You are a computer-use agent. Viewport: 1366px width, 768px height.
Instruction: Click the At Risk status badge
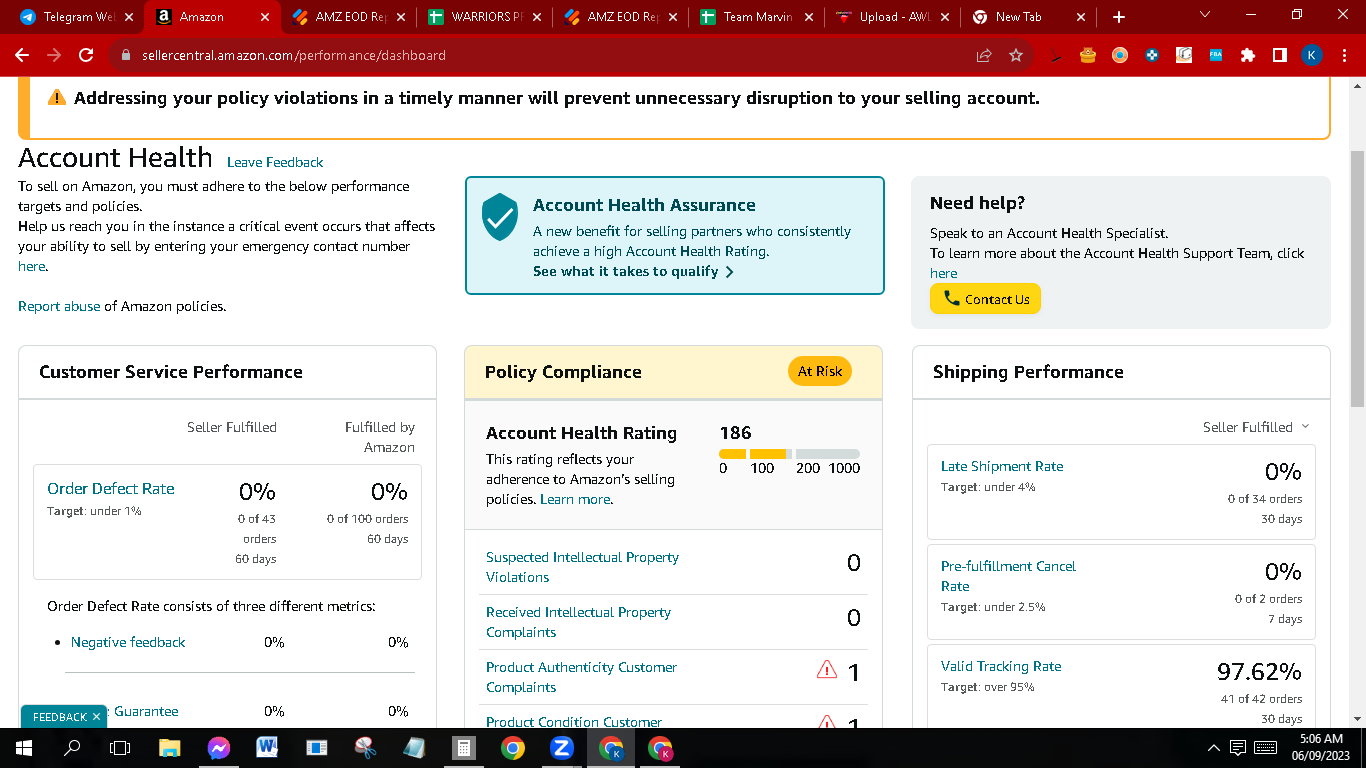coord(820,371)
